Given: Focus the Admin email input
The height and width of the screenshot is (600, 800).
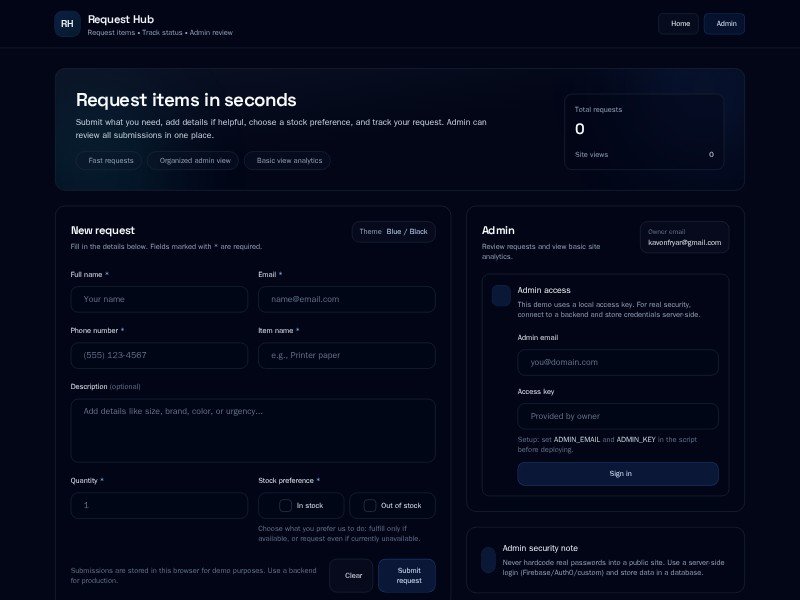Looking at the screenshot, I should [x=618, y=362].
